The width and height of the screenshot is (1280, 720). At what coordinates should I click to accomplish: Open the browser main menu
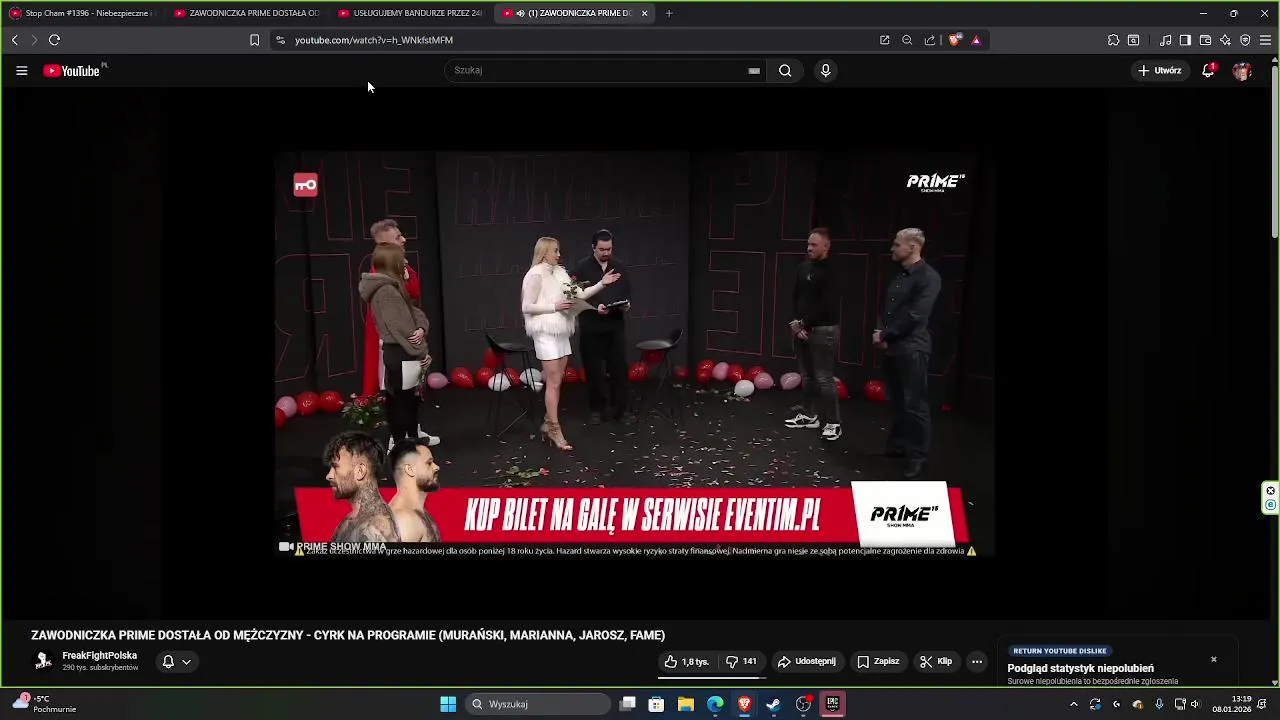pos(1265,40)
